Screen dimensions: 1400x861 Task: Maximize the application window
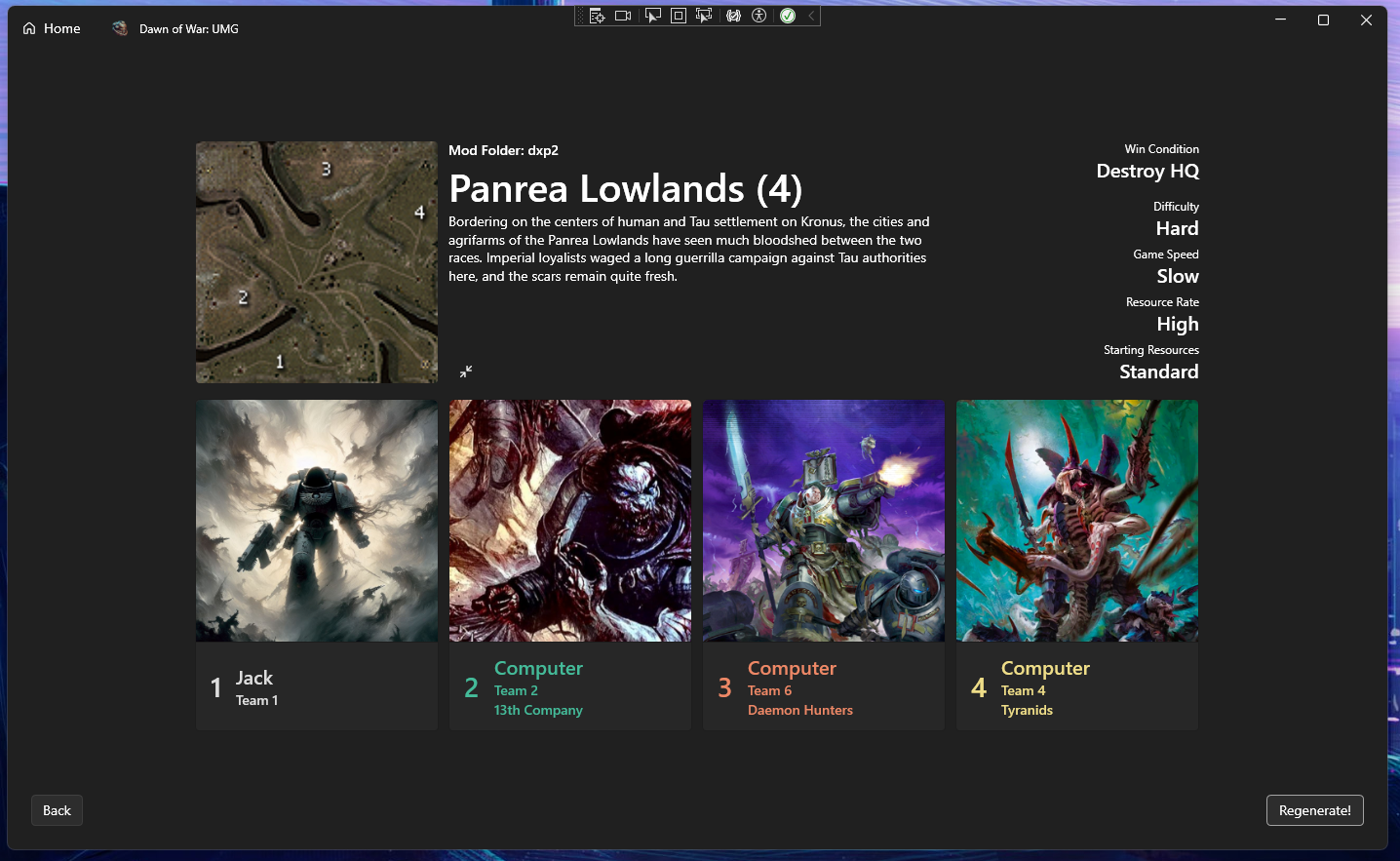[x=1323, y=20]
